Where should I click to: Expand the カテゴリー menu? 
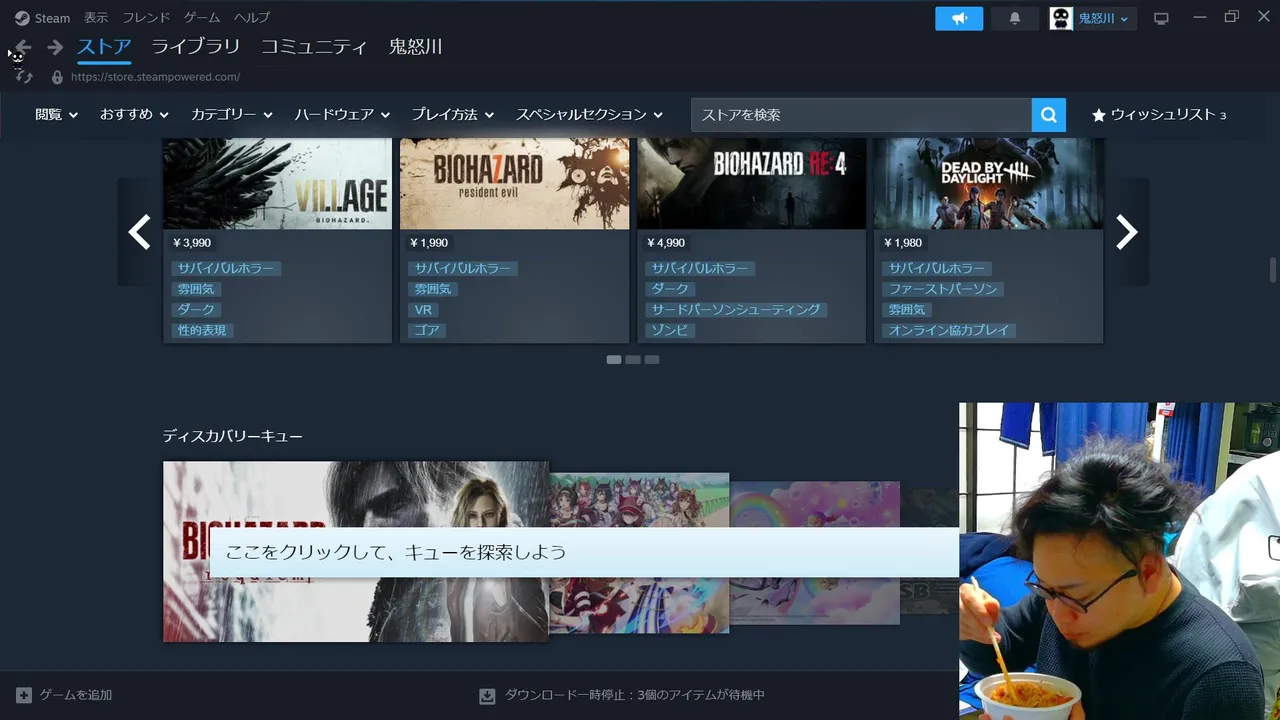pyautogui.click(x=232, y=115)
